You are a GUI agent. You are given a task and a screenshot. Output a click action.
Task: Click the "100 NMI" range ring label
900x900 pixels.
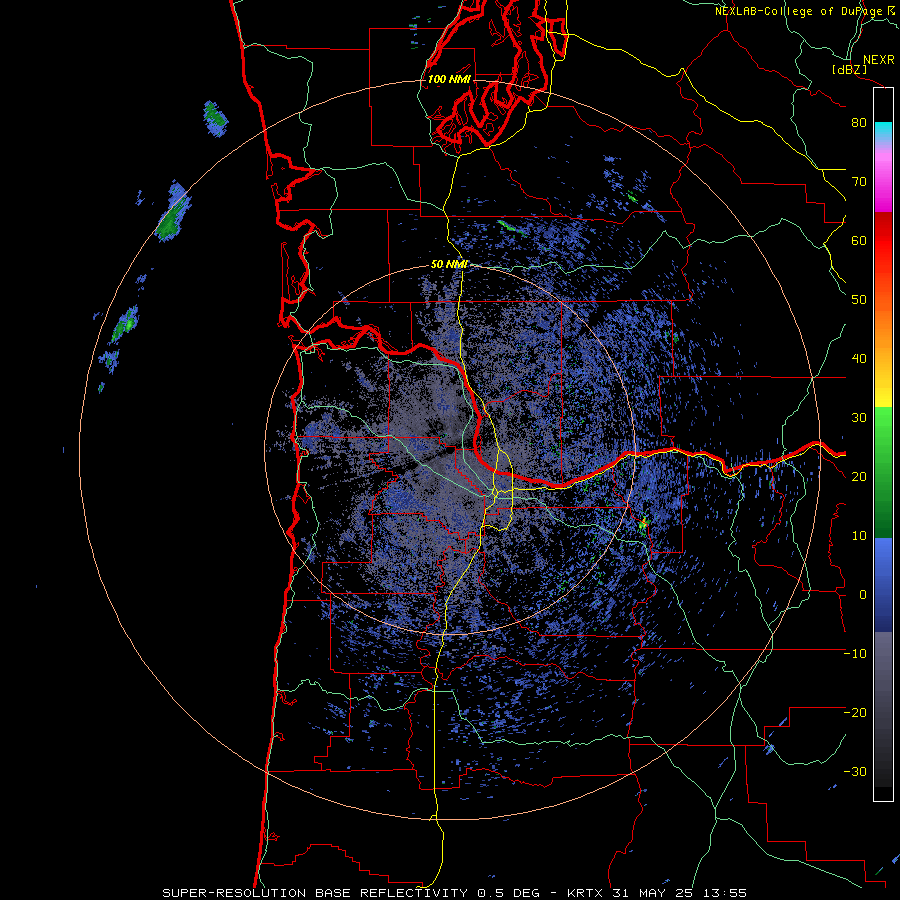449,79
